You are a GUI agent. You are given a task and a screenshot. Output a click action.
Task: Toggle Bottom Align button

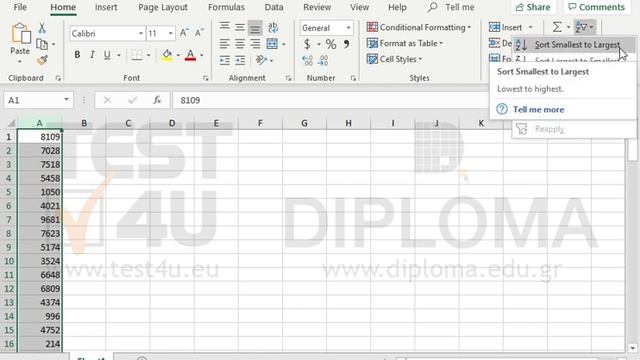click(x=255, y=27)
